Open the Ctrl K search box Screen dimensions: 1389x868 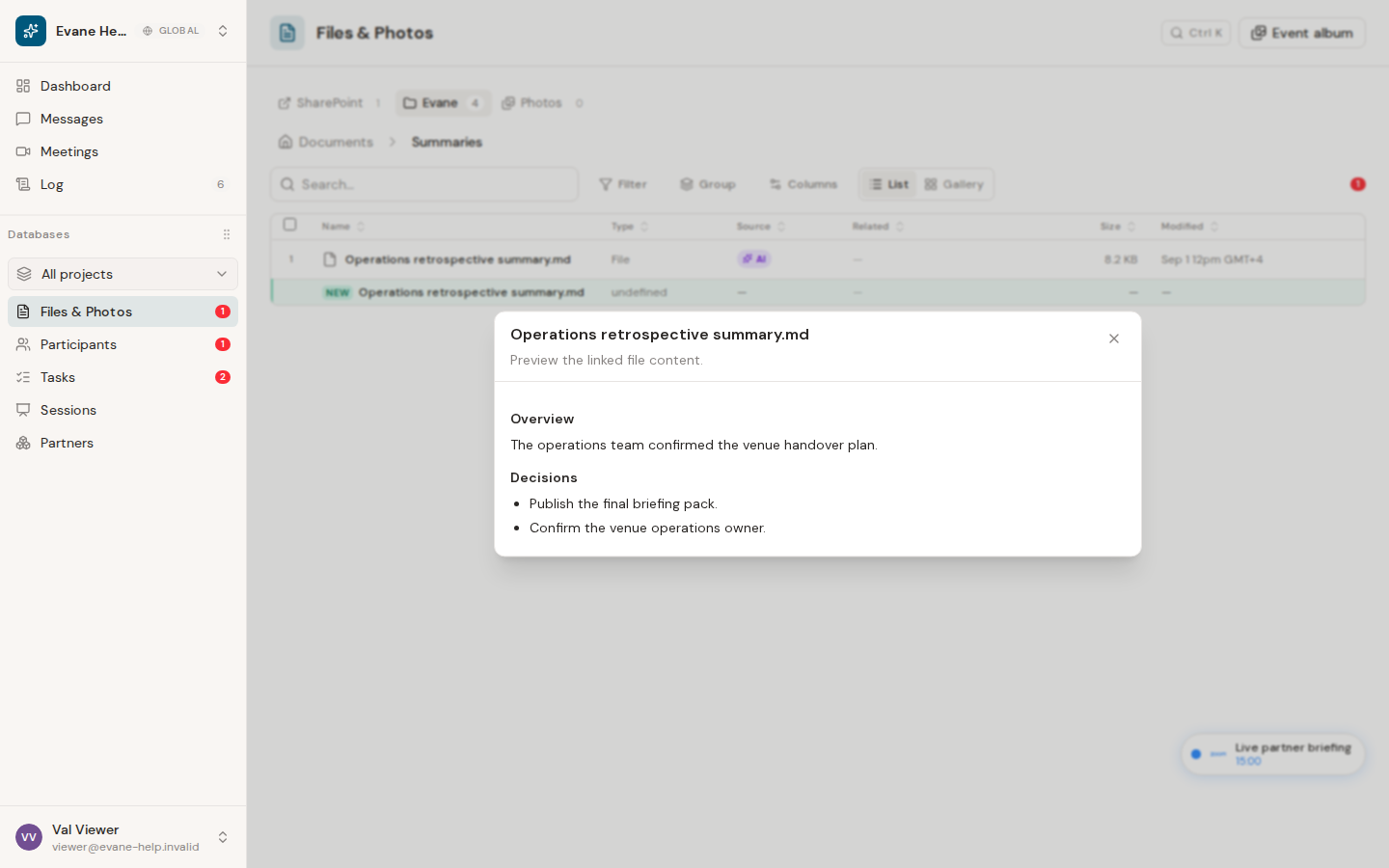pyautogui.click(x=1196, y=33)
